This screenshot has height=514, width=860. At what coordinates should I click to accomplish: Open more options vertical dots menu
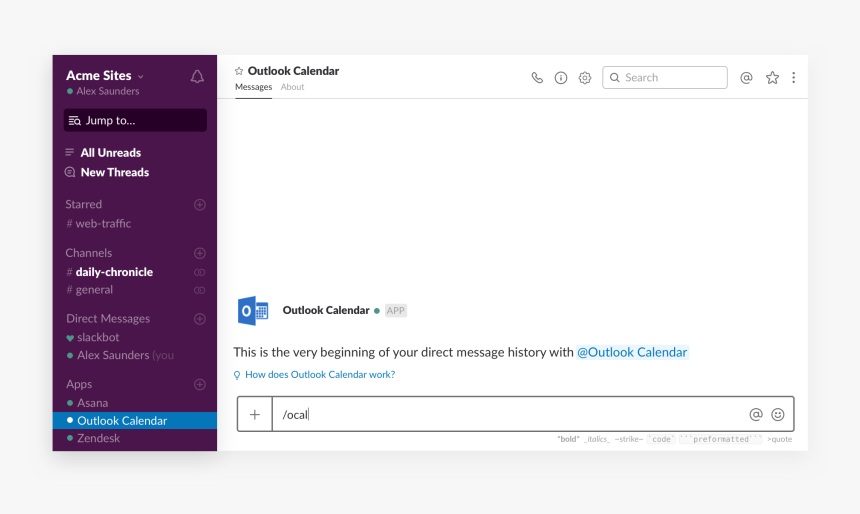[x=793, y=78]
